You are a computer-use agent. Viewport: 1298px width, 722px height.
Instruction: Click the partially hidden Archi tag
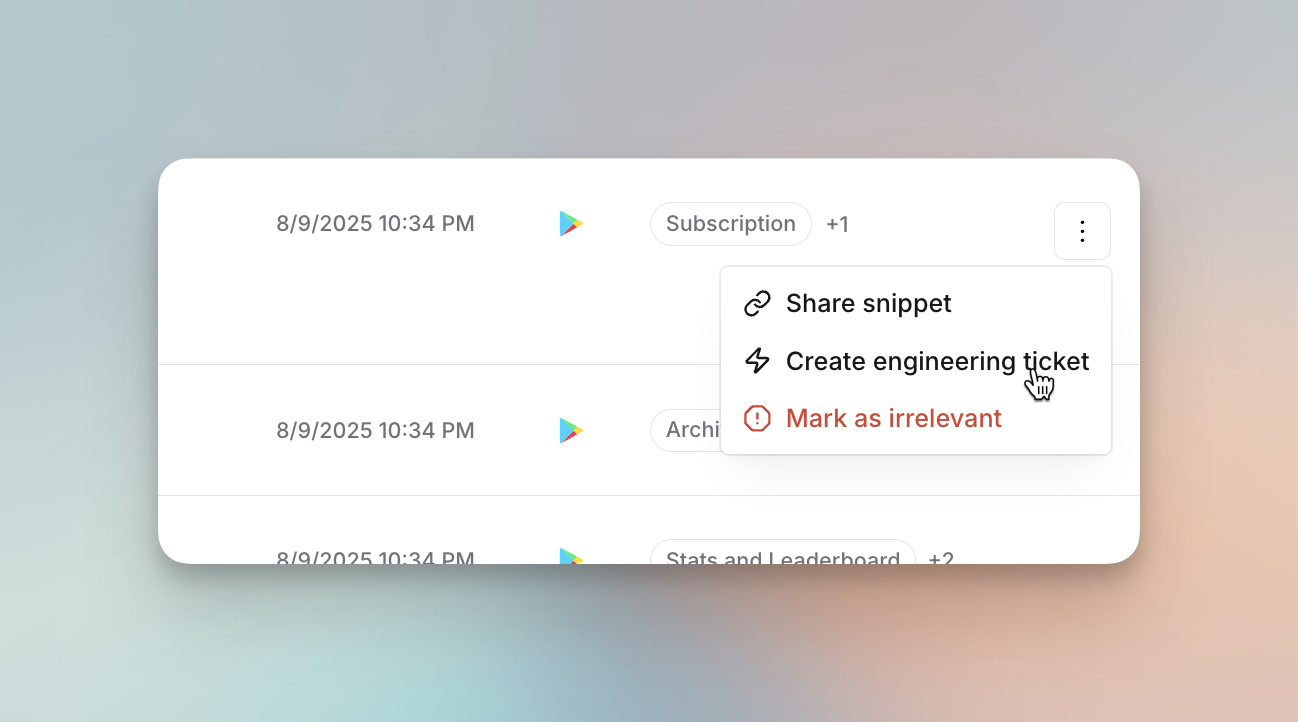click(x=686, y=430)
